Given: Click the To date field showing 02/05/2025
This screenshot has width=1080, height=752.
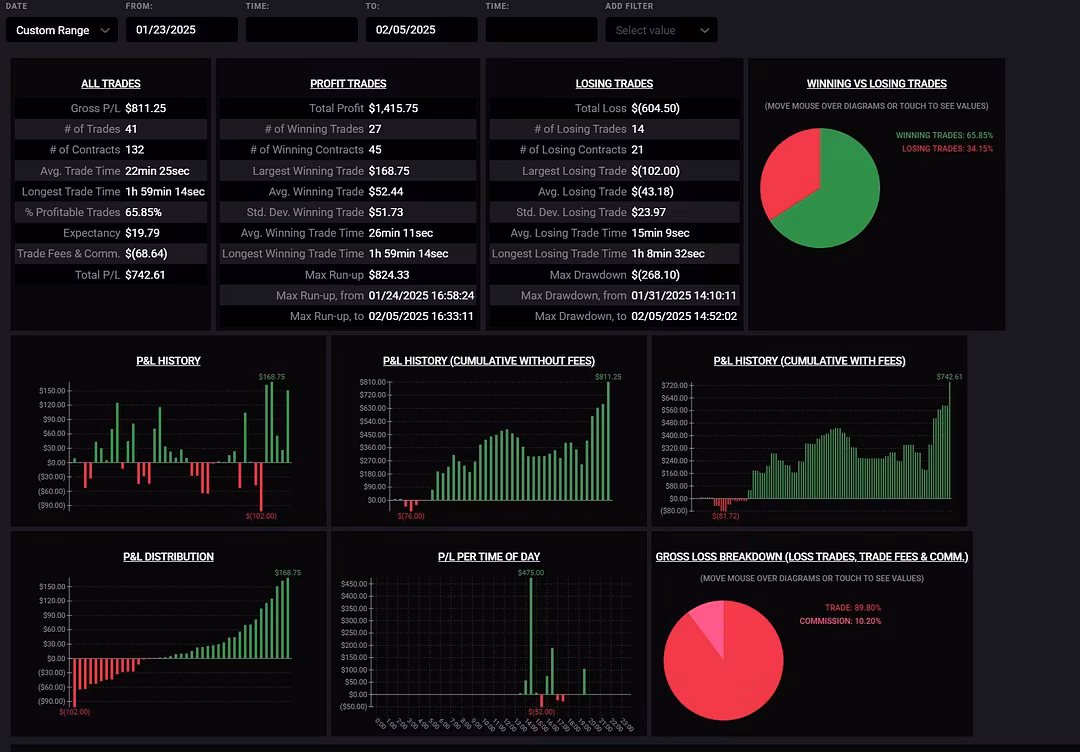Looking at the screenshot, I should coord(421,30).
